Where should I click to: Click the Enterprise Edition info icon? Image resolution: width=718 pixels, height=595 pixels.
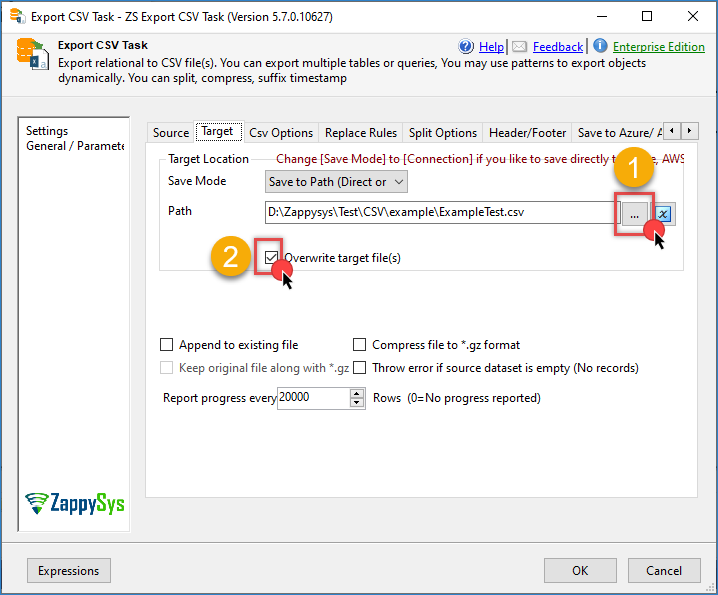(600, 46)
